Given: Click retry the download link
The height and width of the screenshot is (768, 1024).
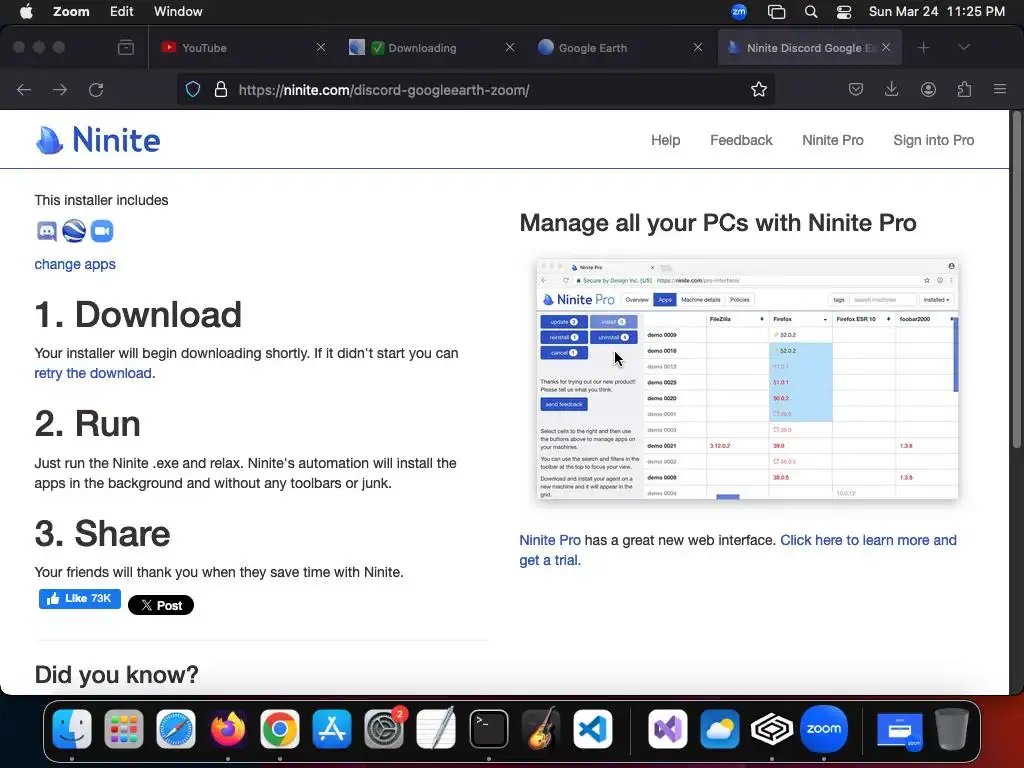Looking at the screenshot, I should click(x=93, y=373).
